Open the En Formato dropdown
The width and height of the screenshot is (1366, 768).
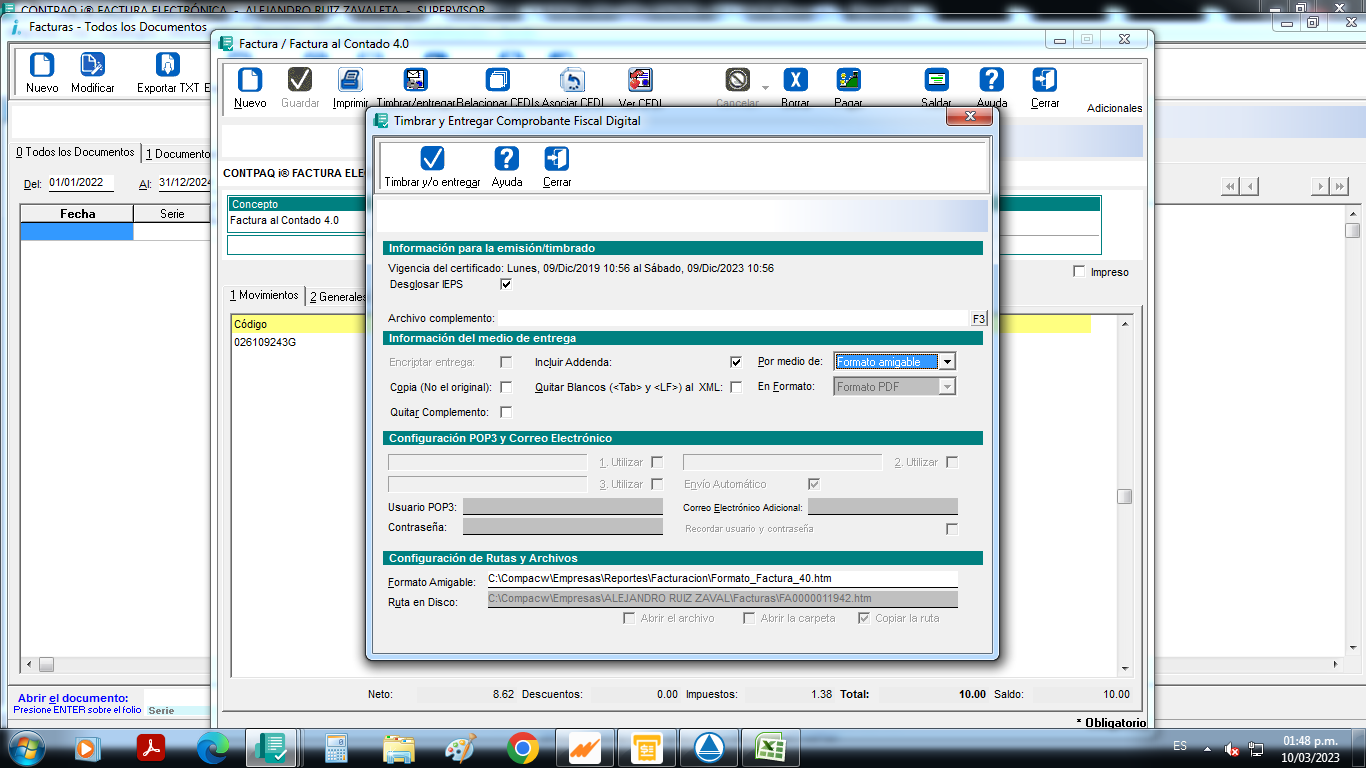click(x=948, y=387)
